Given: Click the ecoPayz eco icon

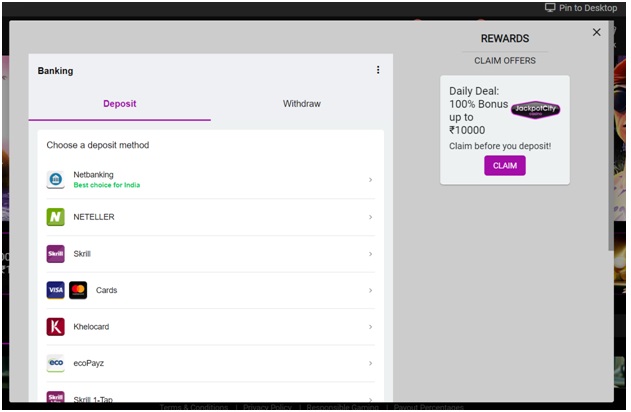Looking at the screenshot, I should click(56, 363).
